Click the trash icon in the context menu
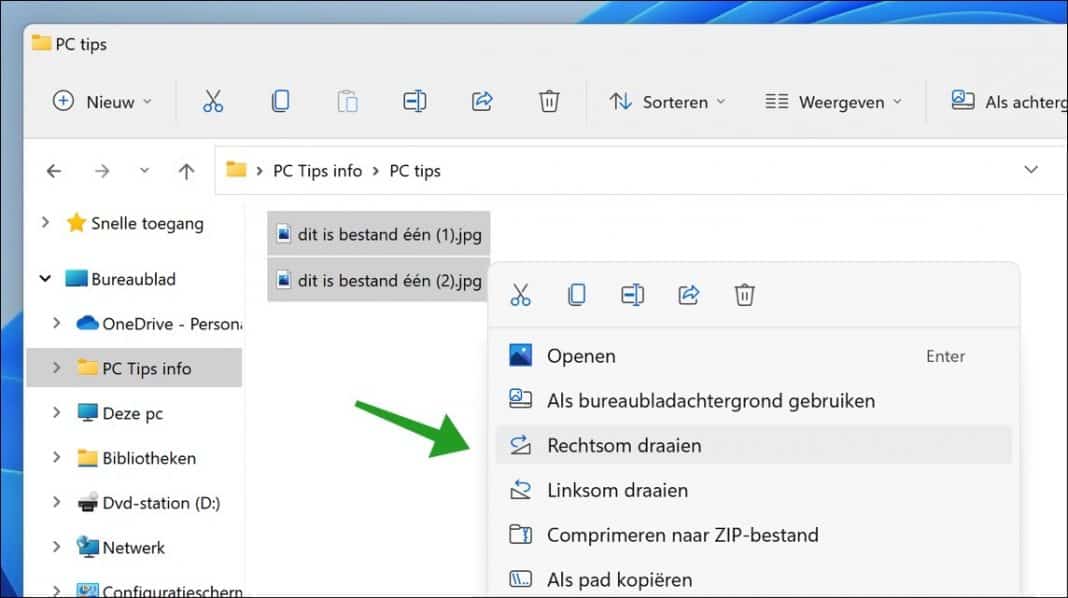This screenshot has height=598, width=1068. [744, 294]
